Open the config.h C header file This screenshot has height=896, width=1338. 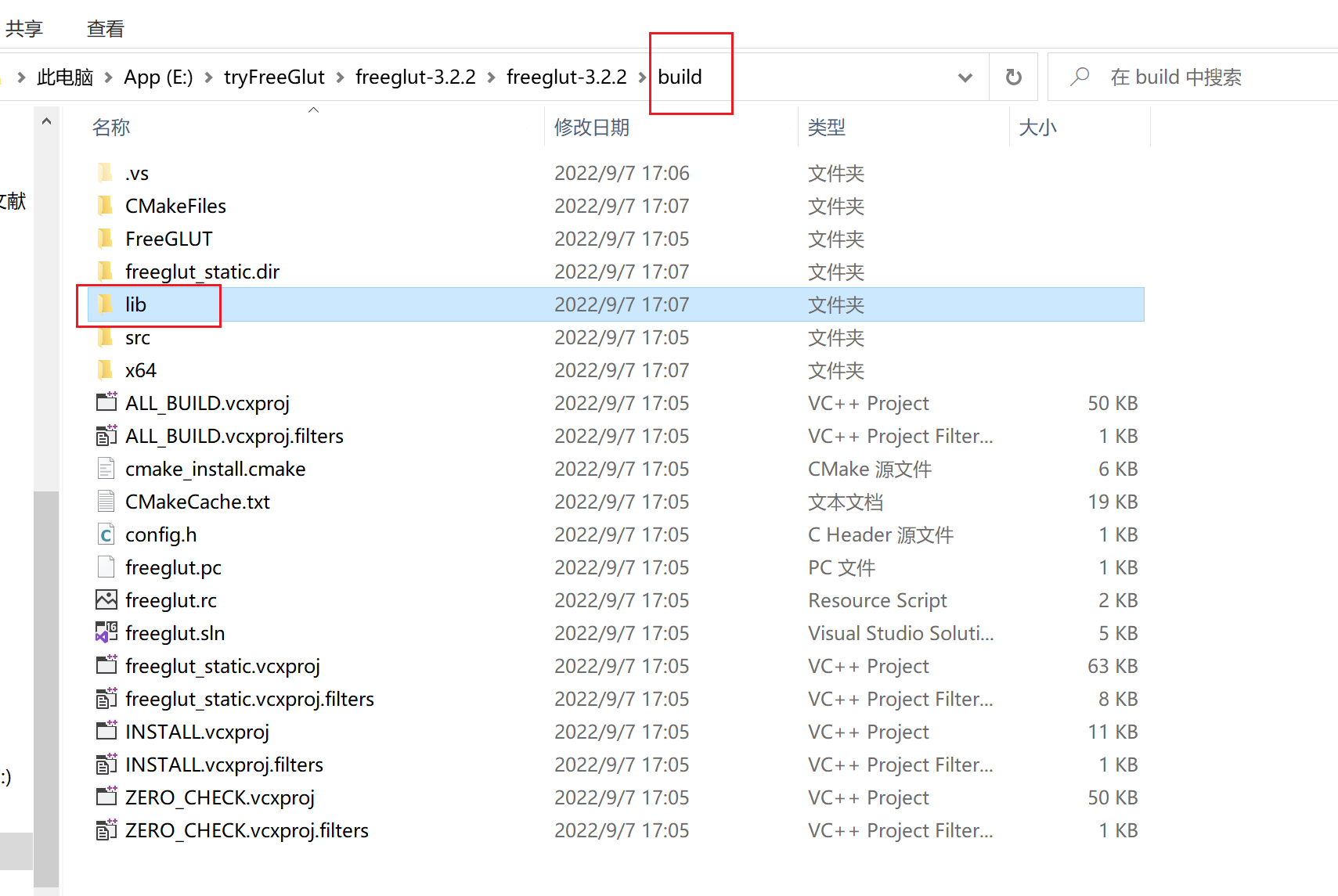(x=160, y=534)
